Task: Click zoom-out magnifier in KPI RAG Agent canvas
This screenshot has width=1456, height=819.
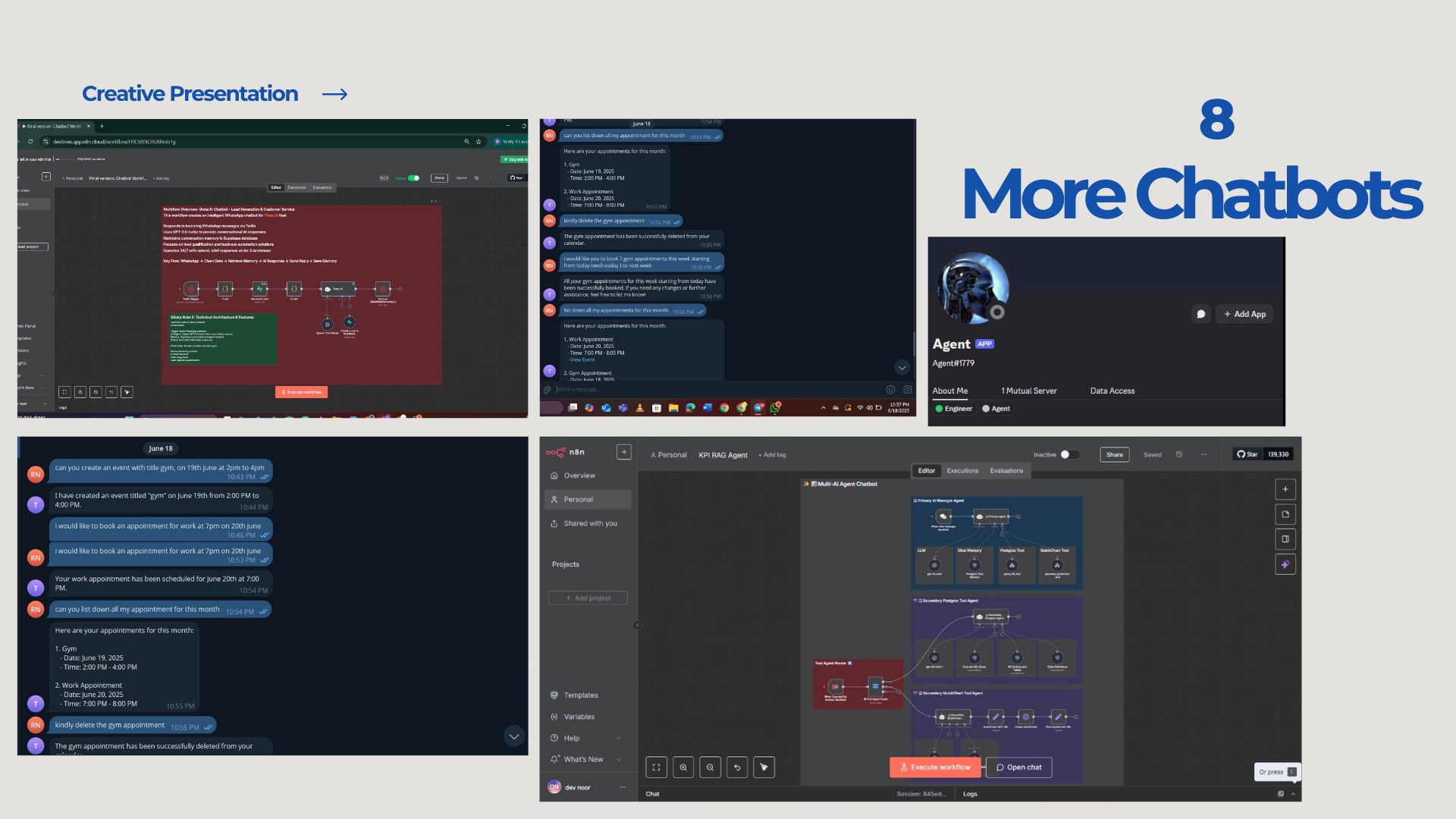Action: click(x=710, y=767)
